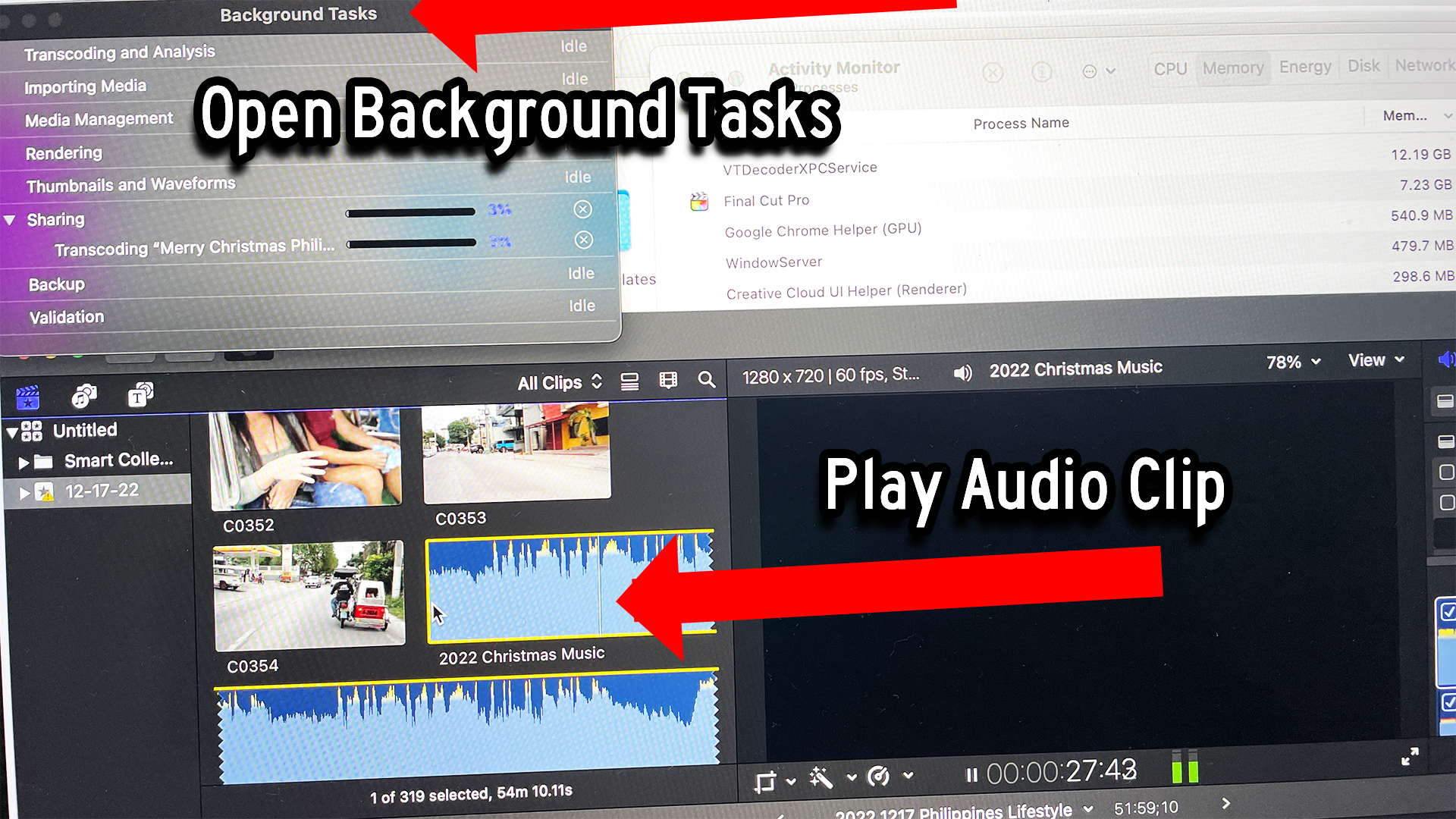Switch to the CPU tab
The height and width of the screenshot is (819, 1456).
point(1170,69)
